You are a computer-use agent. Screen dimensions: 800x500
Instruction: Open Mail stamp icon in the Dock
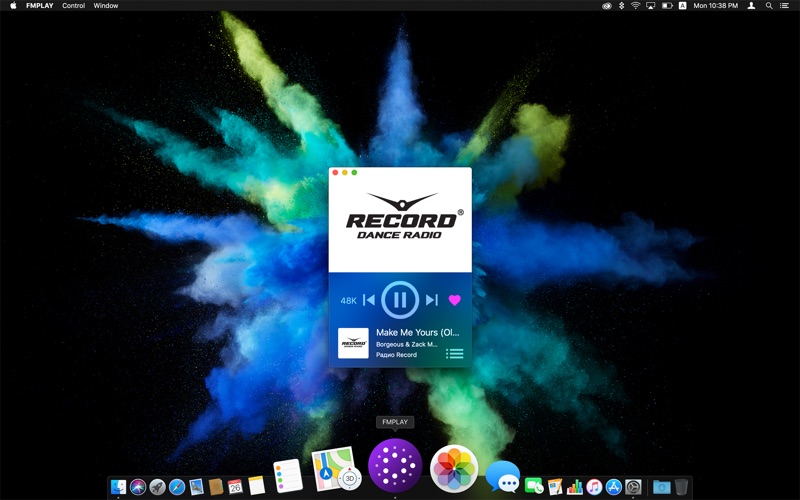[x=196, y=487]
